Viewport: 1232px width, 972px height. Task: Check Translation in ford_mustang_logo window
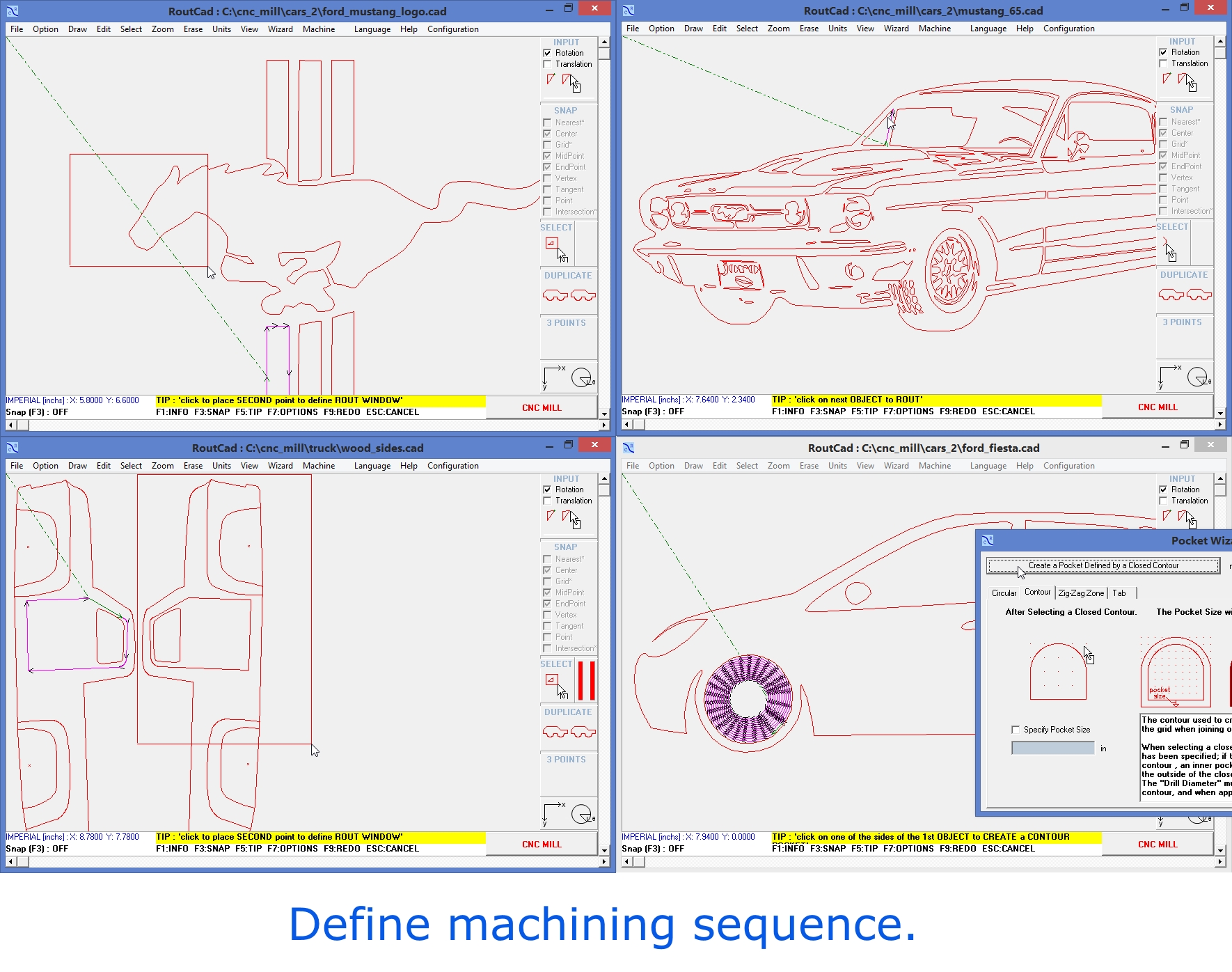point(547,64)
